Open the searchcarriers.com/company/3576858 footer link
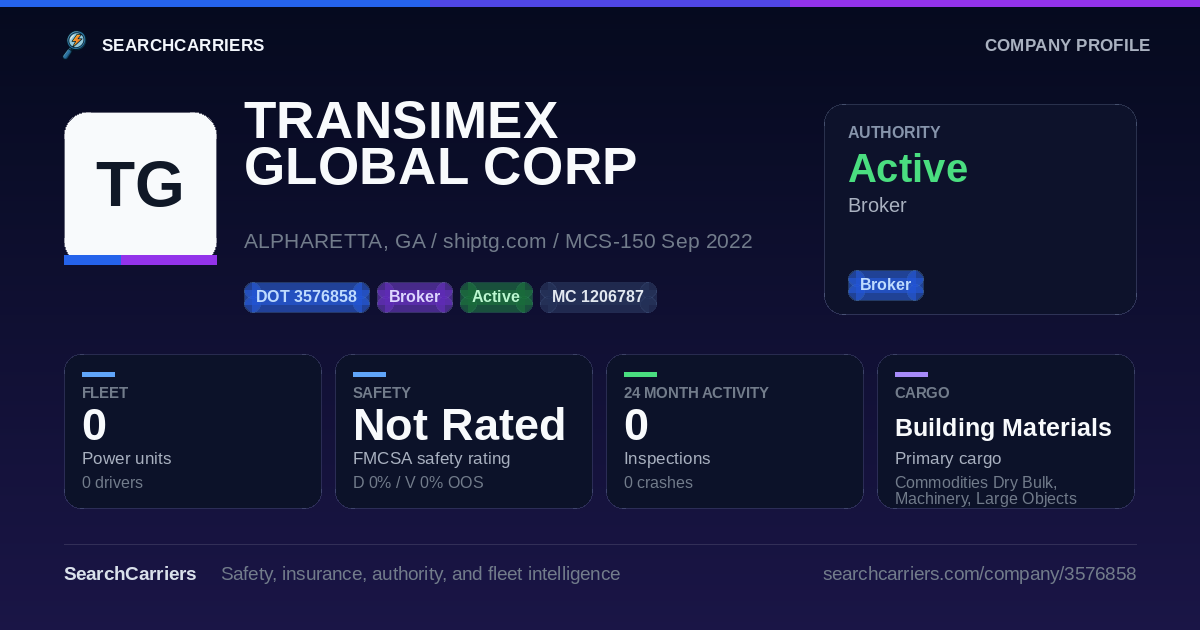The image size is (1200, 630). tap(979, 574)
